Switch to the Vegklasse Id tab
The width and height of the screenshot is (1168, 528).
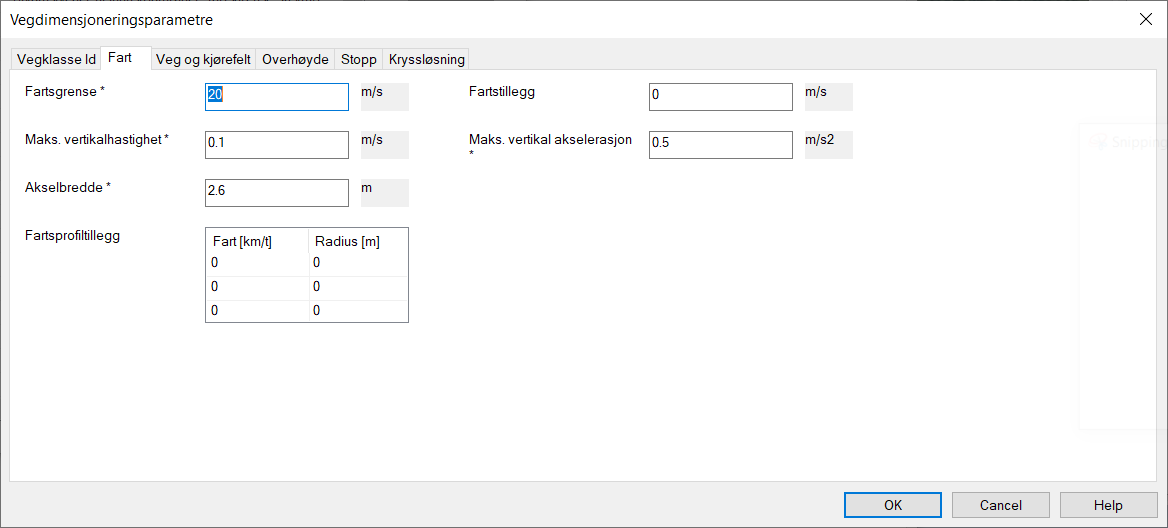click(x=56, y=59)
